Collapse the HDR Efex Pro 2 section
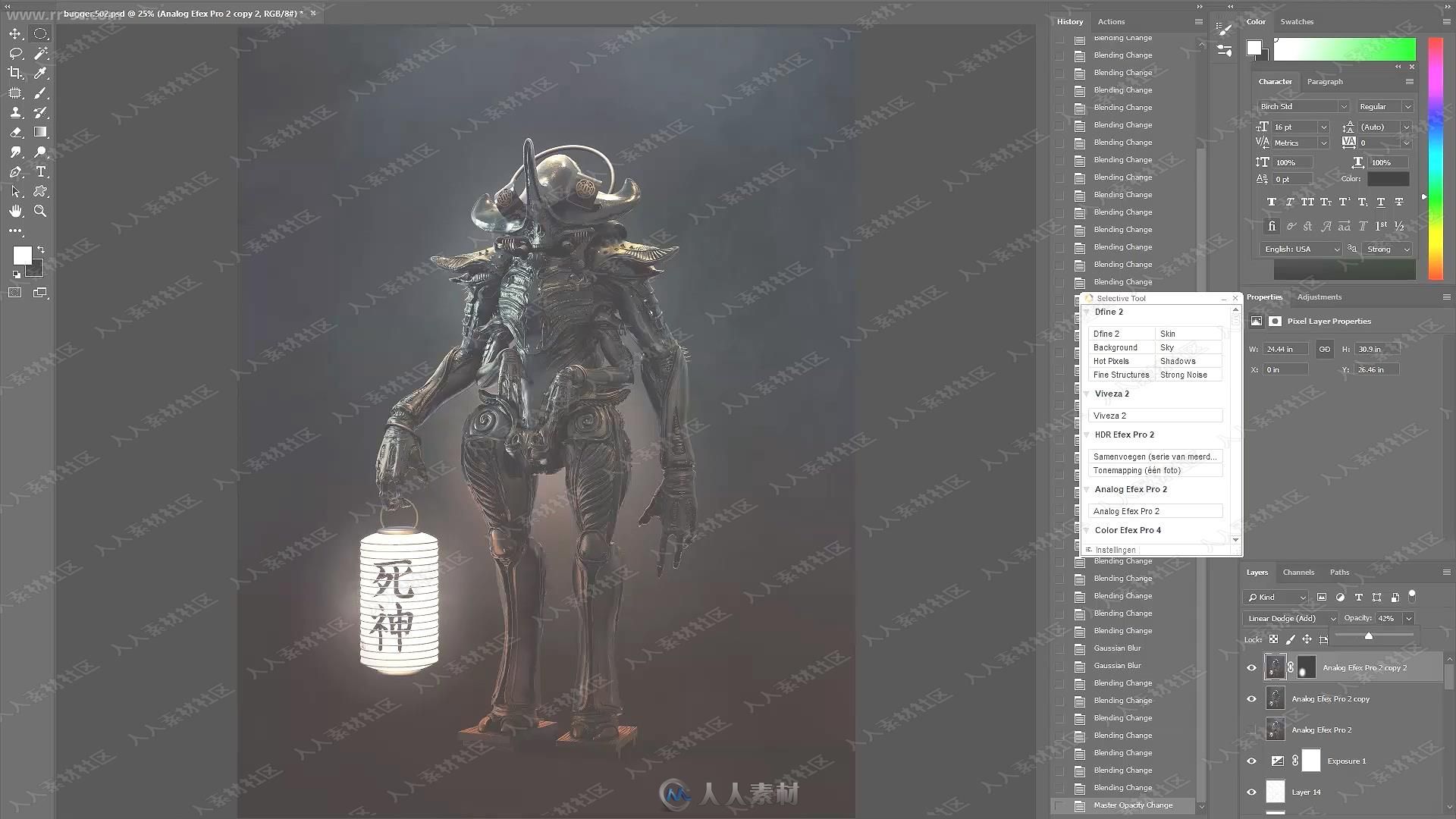Screen dimensions: 1456x819 1087,435
